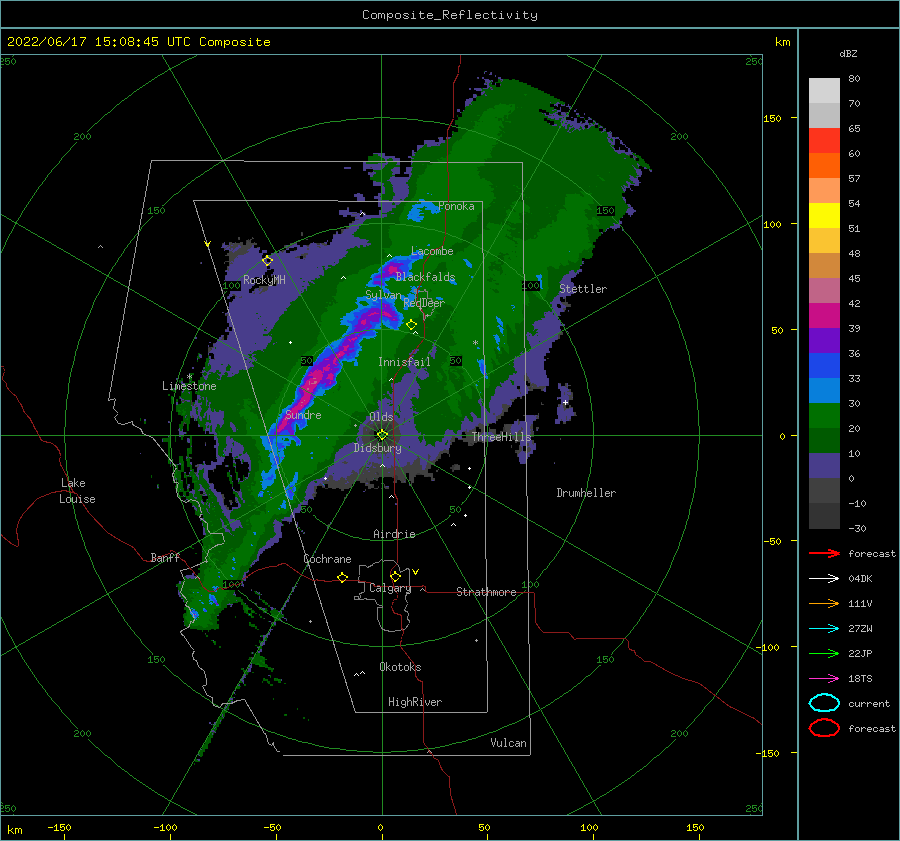The height and width of the screenshot is (841, 900).
Task: Click the light gray 70–80 dBZ color swatch
Action: 824,91
